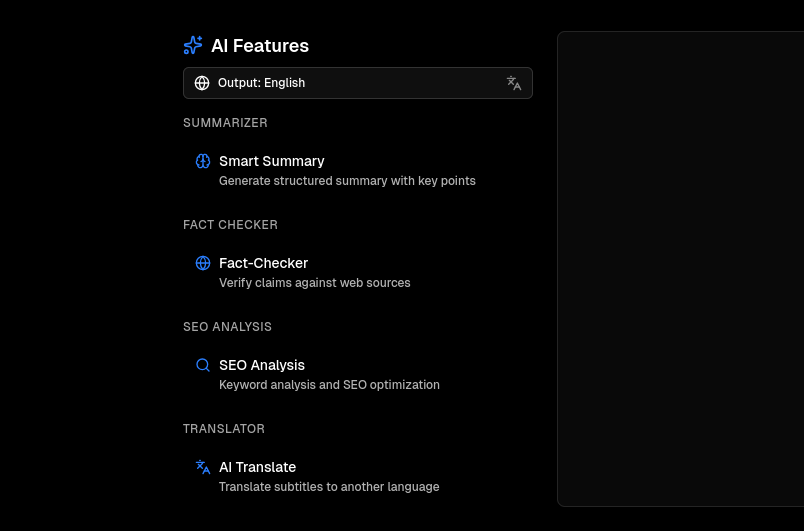Click "Translate subtitles to another language" description
Viewport: 804px width, 531px height.
click(x=329, y=487)
